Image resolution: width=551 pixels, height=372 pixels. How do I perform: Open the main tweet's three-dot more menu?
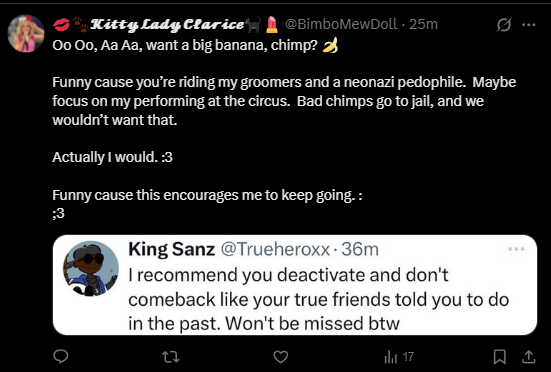(529, 25)
